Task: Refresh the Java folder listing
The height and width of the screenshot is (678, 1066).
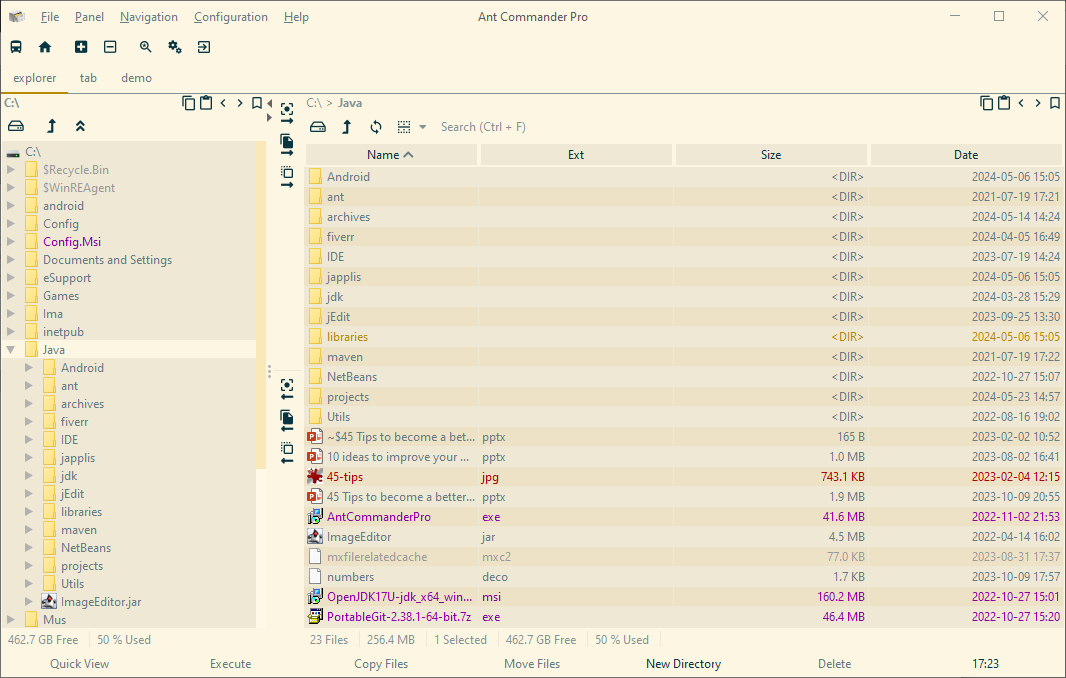Action: tap(376, 127)
